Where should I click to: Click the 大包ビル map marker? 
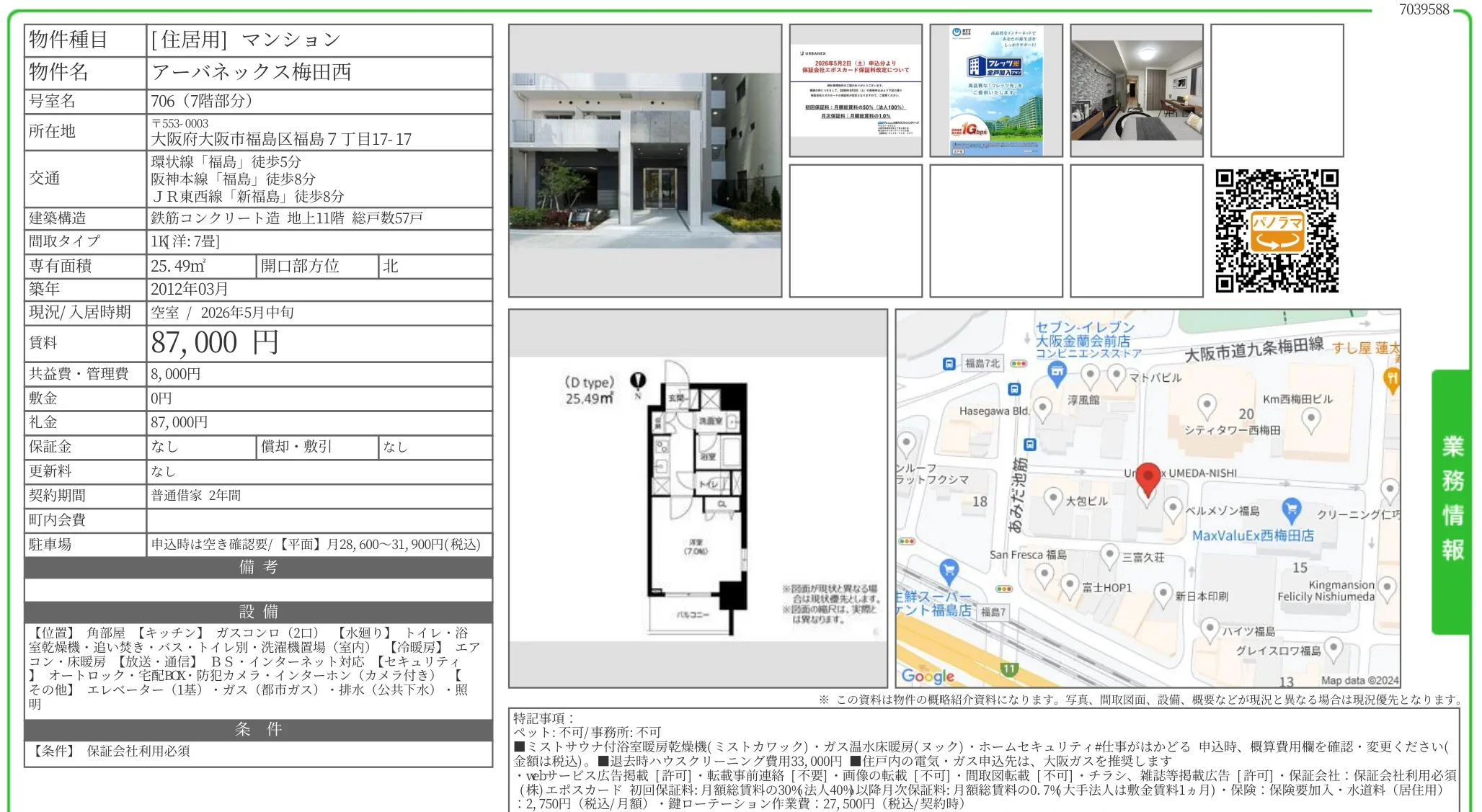1052,498
